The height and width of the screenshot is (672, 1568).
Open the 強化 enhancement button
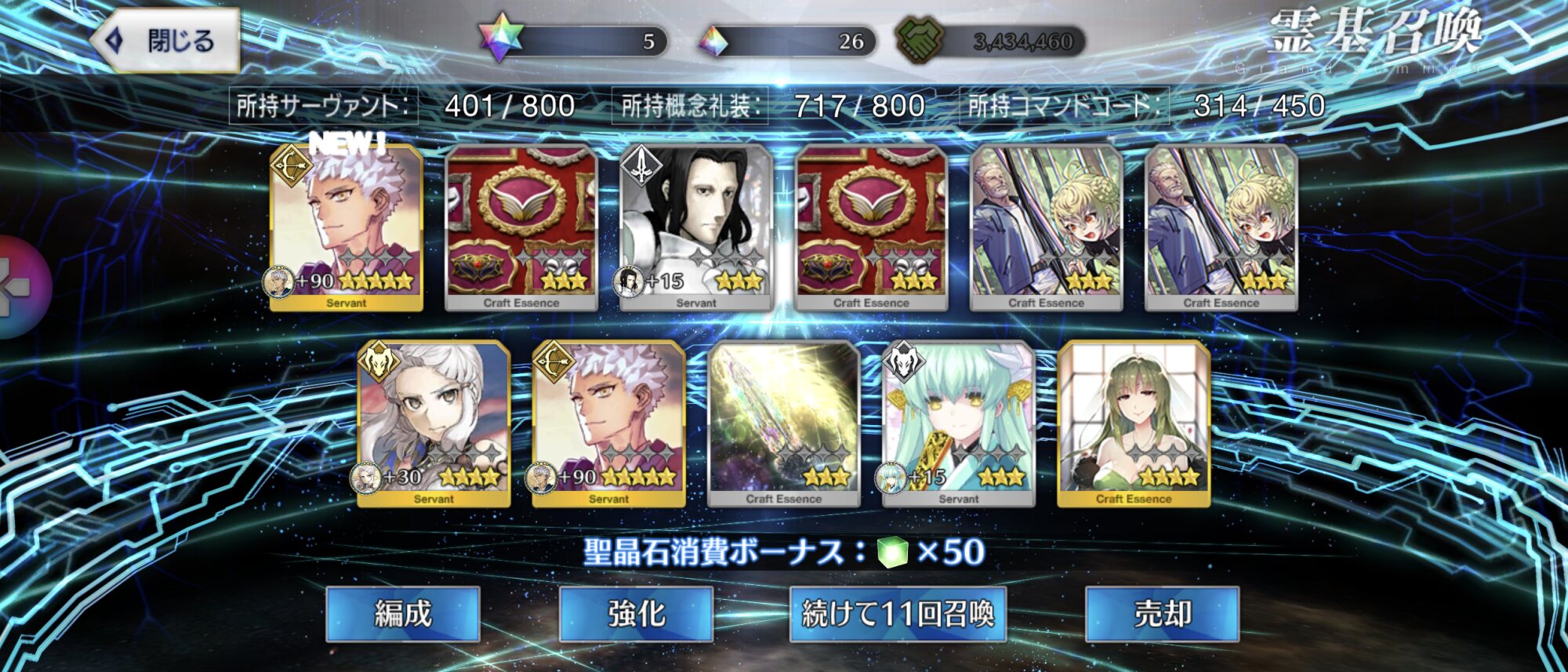pyautogui.click(x=636, y=613)
